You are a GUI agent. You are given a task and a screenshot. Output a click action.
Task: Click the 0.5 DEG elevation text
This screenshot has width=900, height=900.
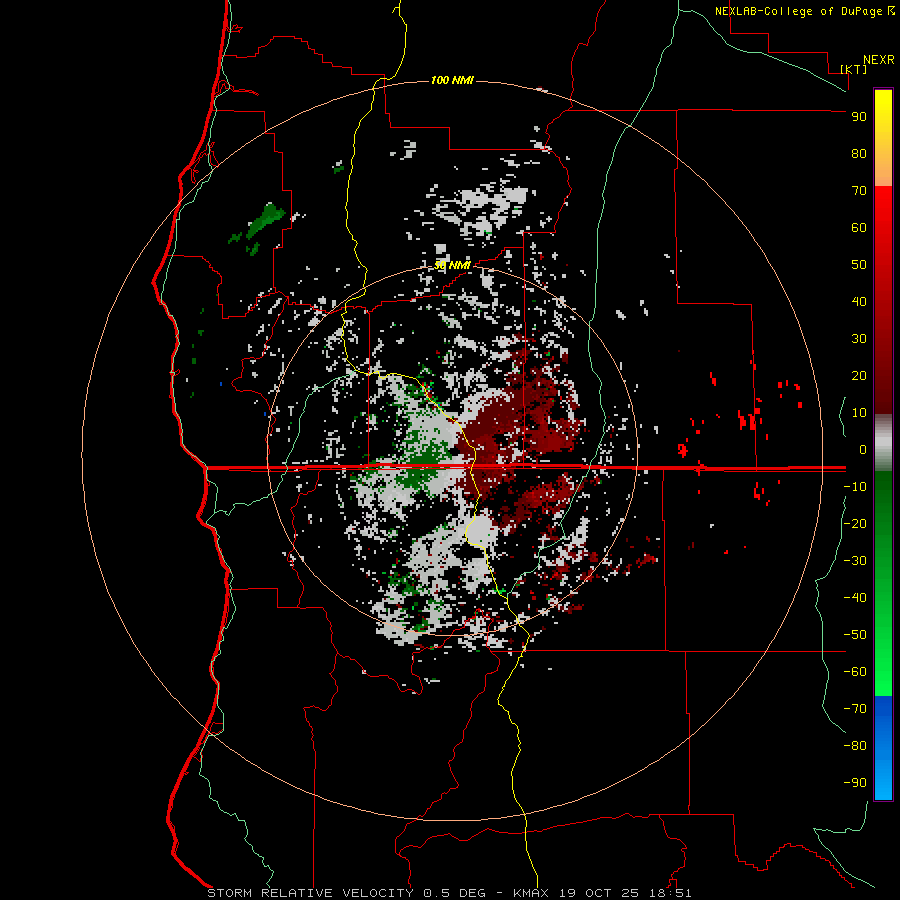click(454, 893)
